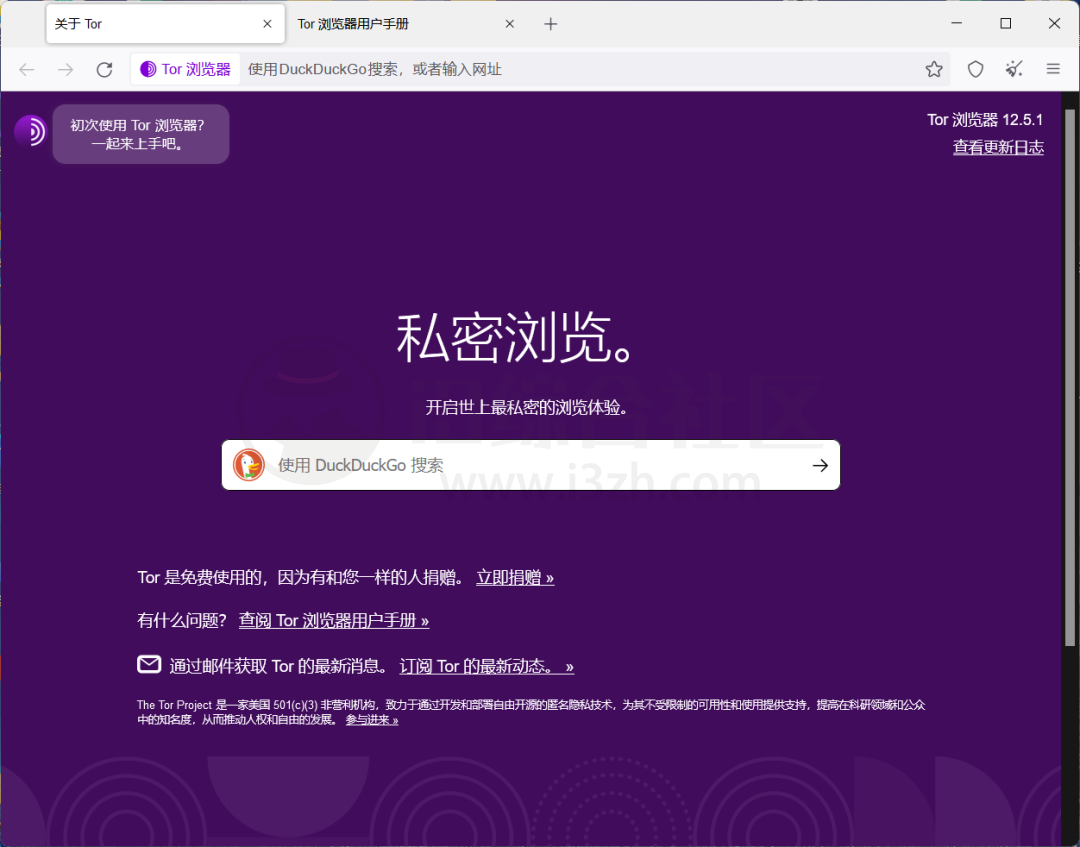
Task: Open 立即捐赠 link
Action: pos(515,578)
